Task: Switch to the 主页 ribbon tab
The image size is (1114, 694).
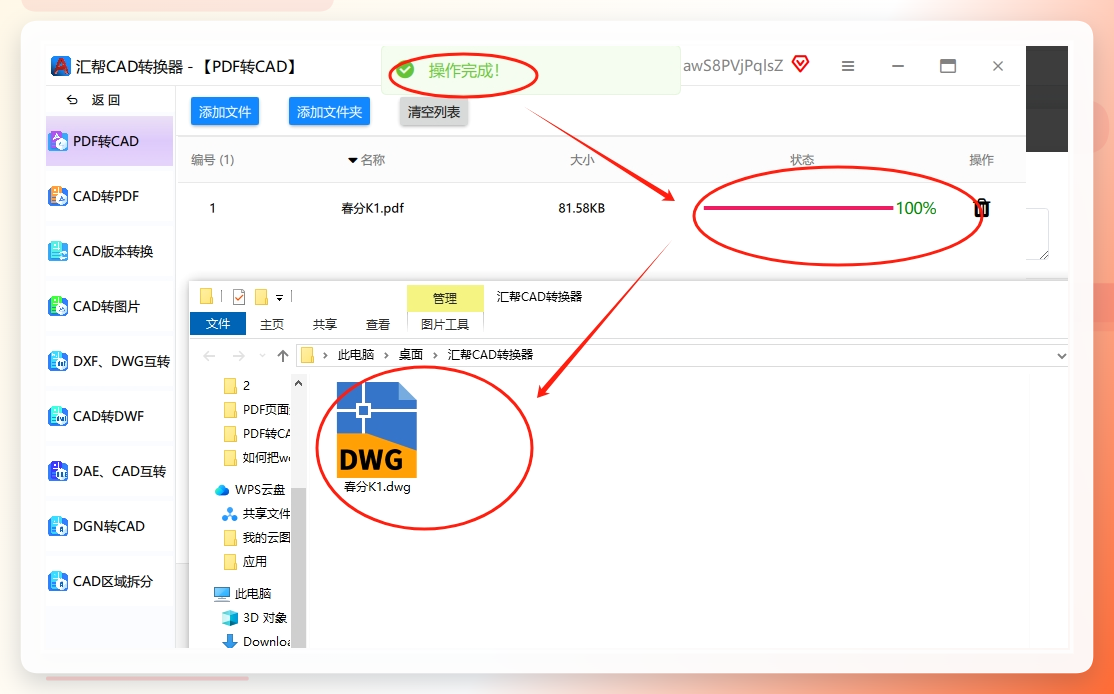Action: point(271,325)
